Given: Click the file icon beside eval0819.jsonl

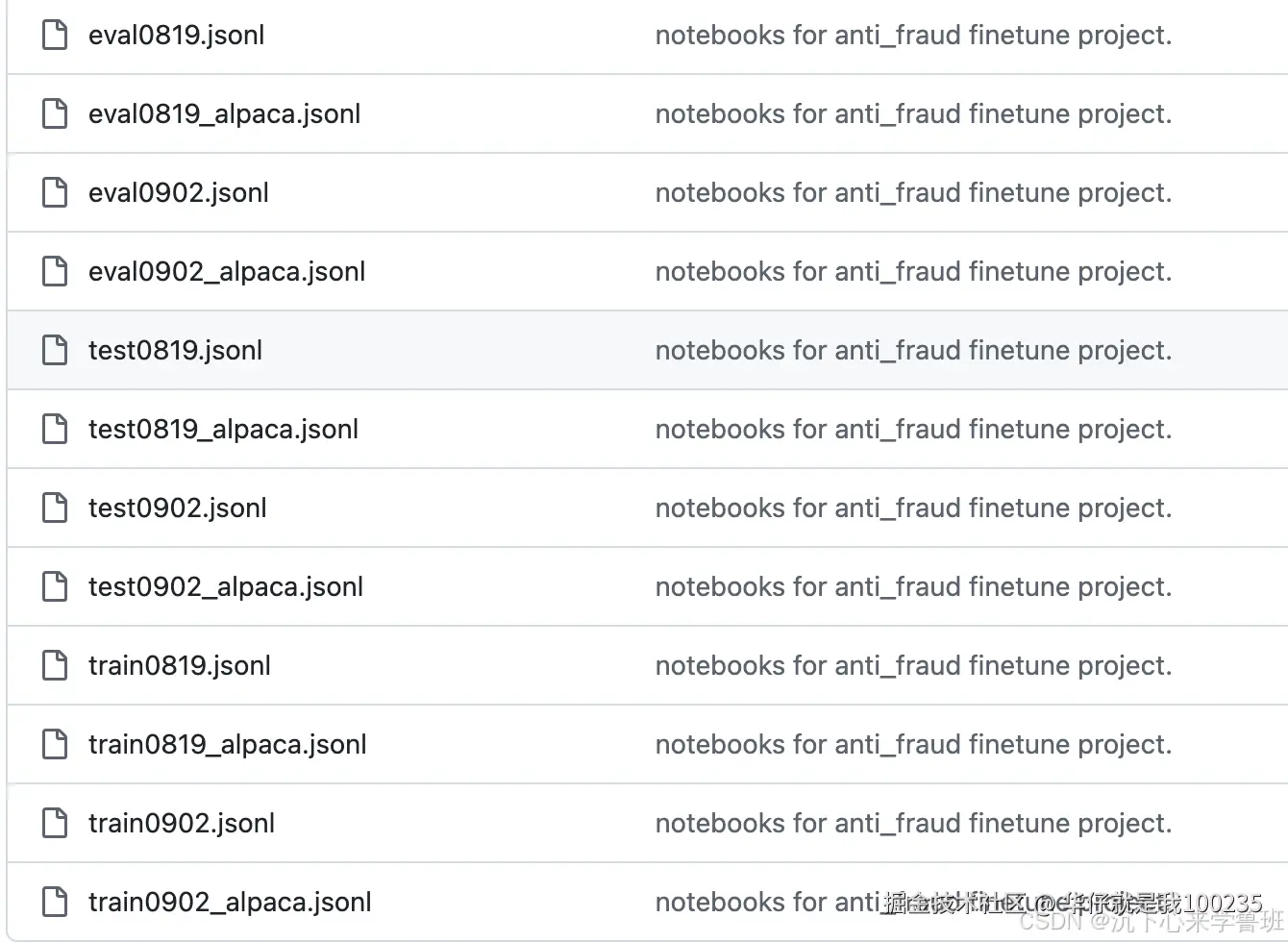Looking at the screenshot, I should point(55,36).
